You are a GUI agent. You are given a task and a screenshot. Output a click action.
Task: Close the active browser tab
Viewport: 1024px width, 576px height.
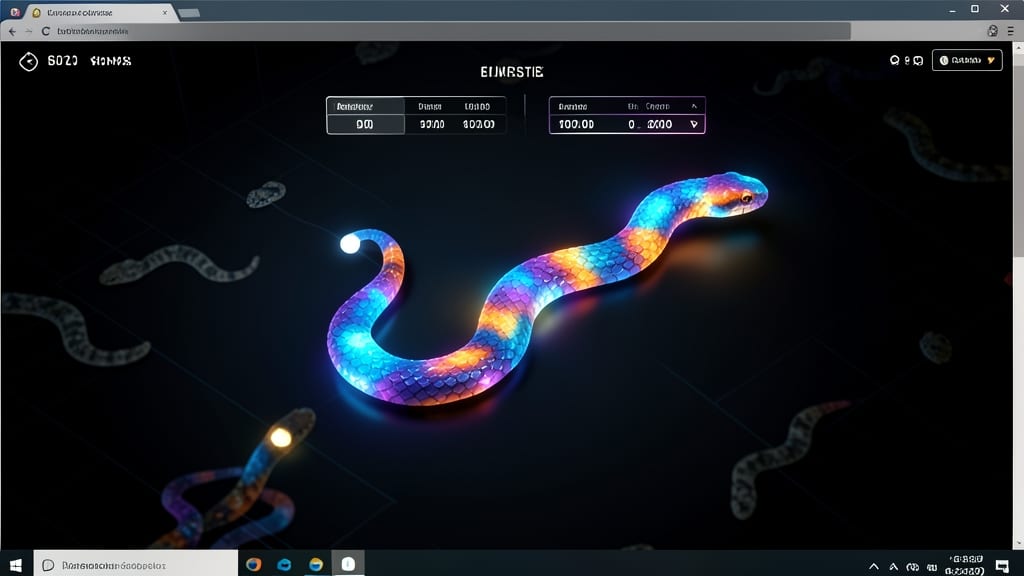click(165, 12)
